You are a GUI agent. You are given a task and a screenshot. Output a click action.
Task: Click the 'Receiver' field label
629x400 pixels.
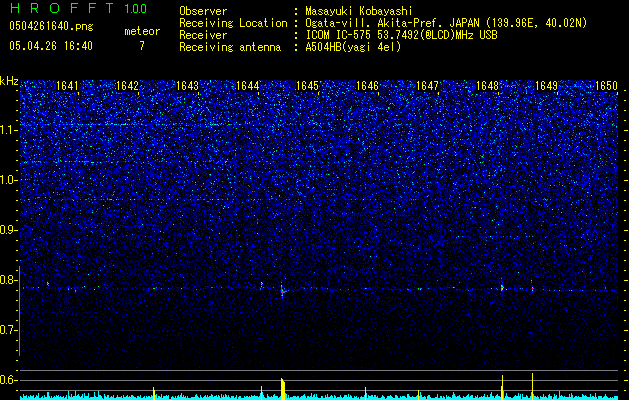click(203, 35)
